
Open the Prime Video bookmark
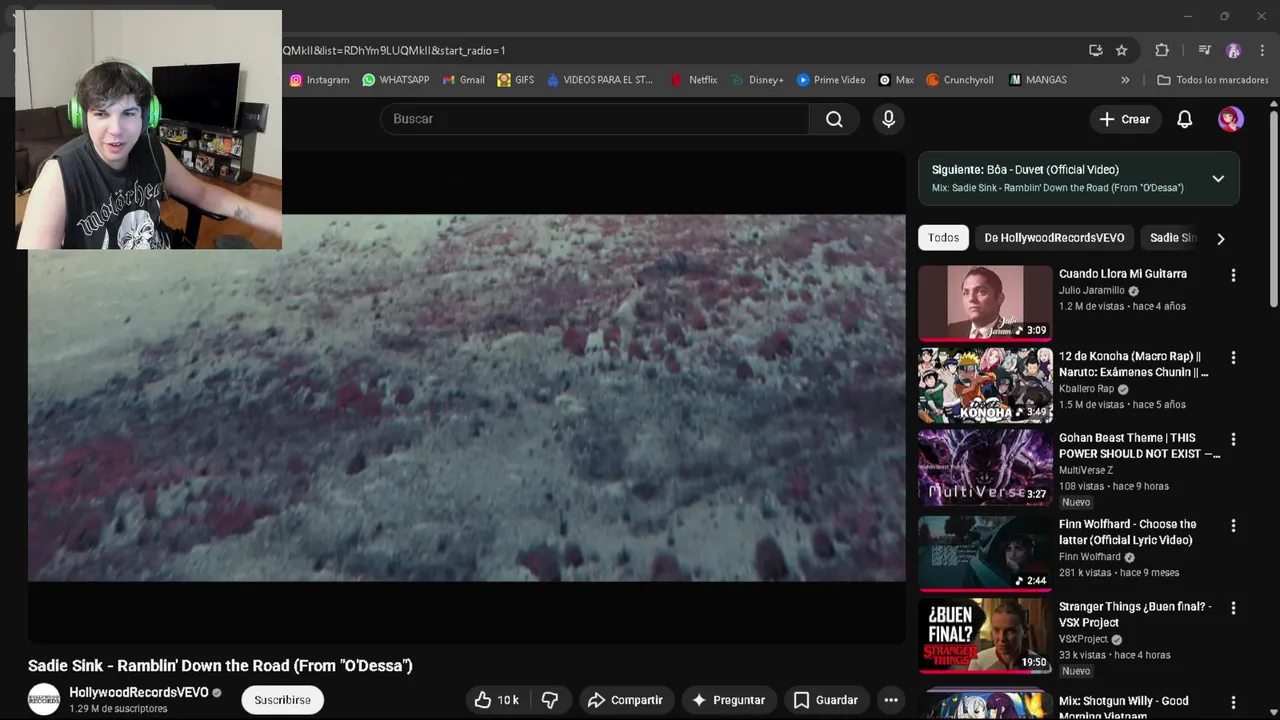831,80
